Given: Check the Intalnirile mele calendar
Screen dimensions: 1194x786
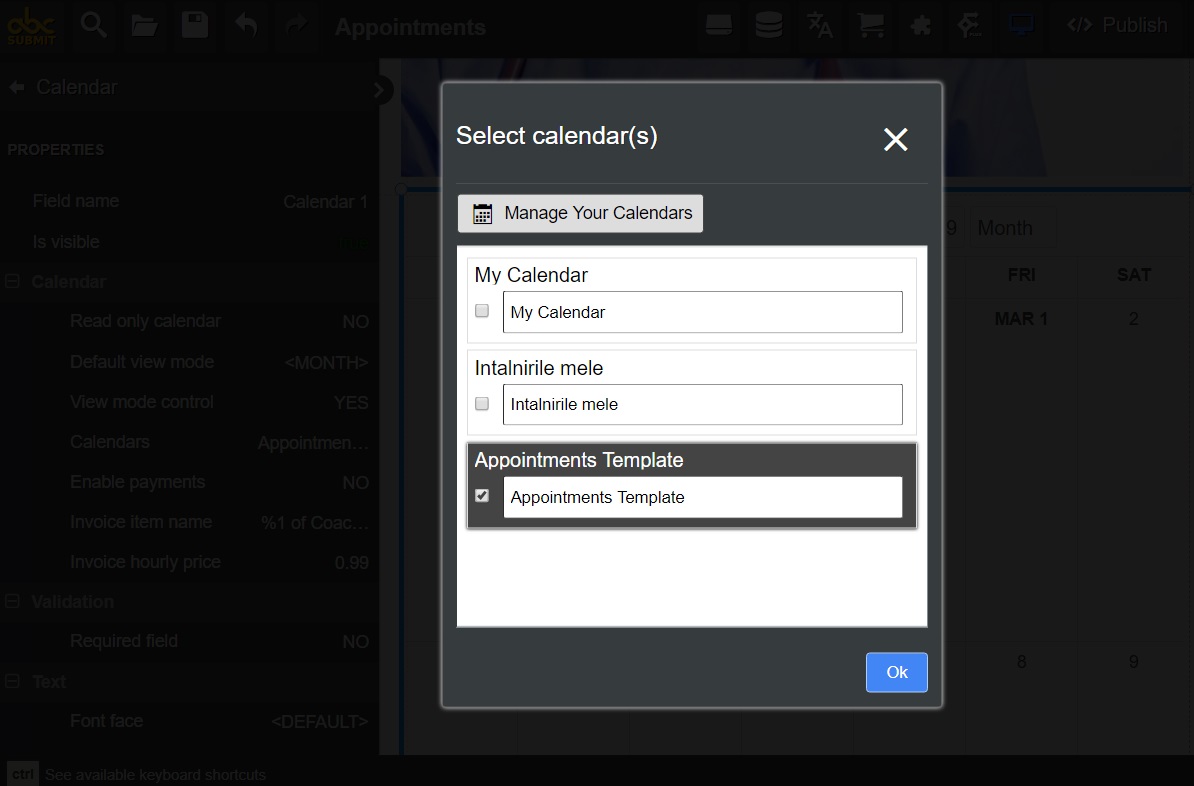Looking at the screenshot, I should click(482, 404).
